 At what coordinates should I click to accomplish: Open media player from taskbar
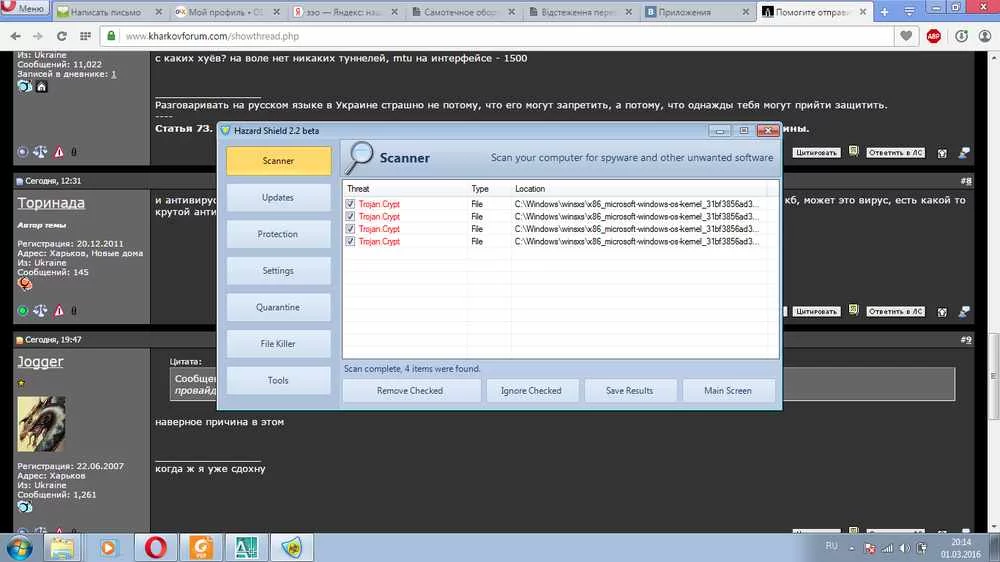click(x=108, y=548)
